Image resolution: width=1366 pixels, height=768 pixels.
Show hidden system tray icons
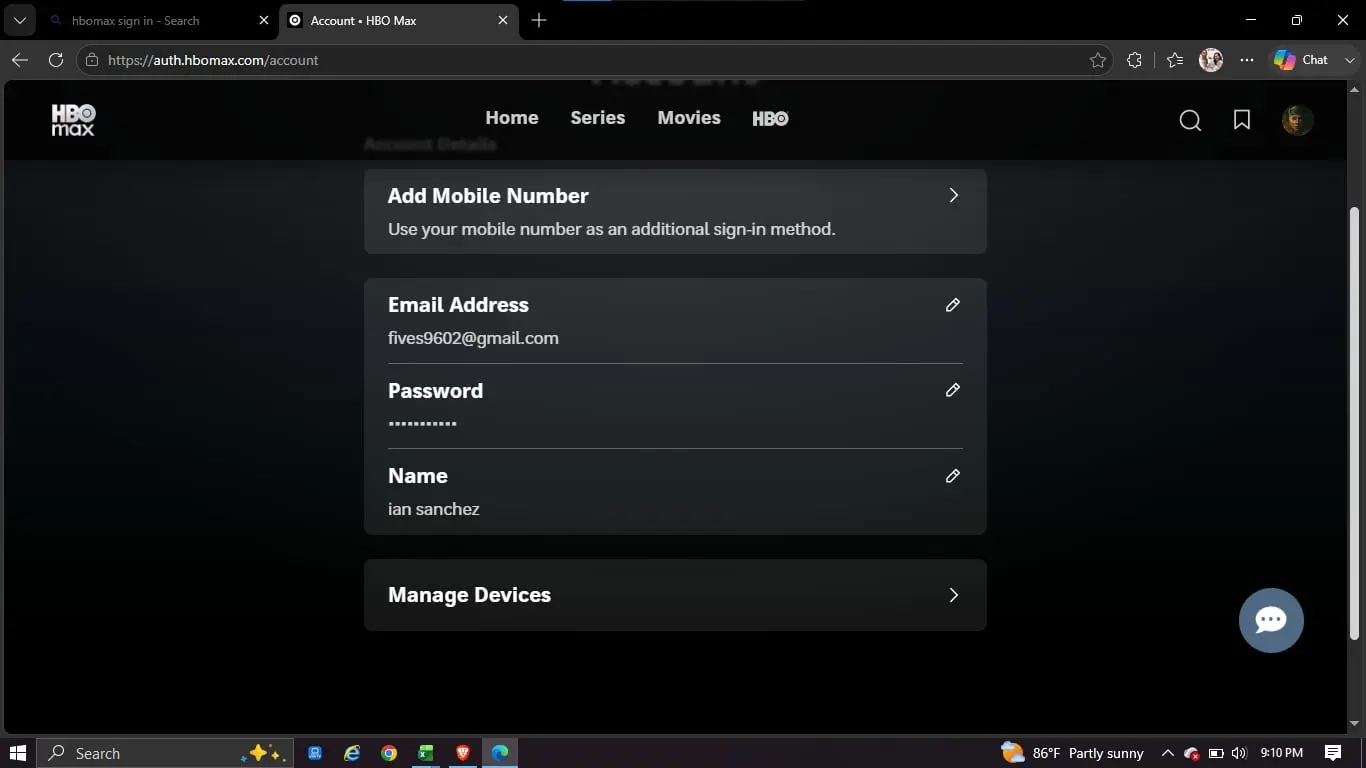(x=1167, y=753)
